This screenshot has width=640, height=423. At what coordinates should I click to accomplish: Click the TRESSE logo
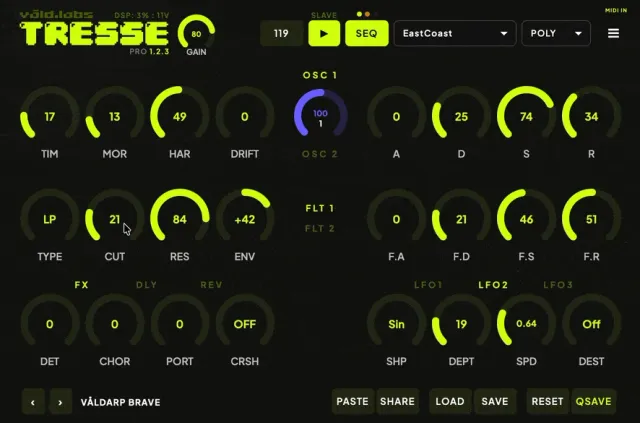94,33
